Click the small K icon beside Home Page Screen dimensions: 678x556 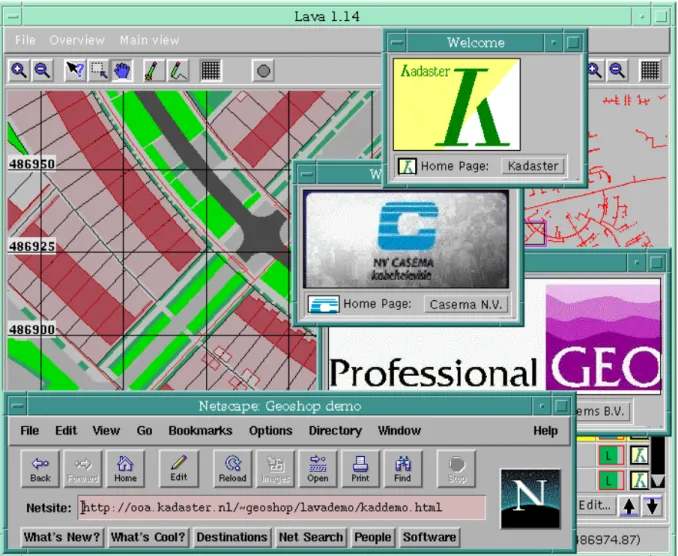point(407,166)
